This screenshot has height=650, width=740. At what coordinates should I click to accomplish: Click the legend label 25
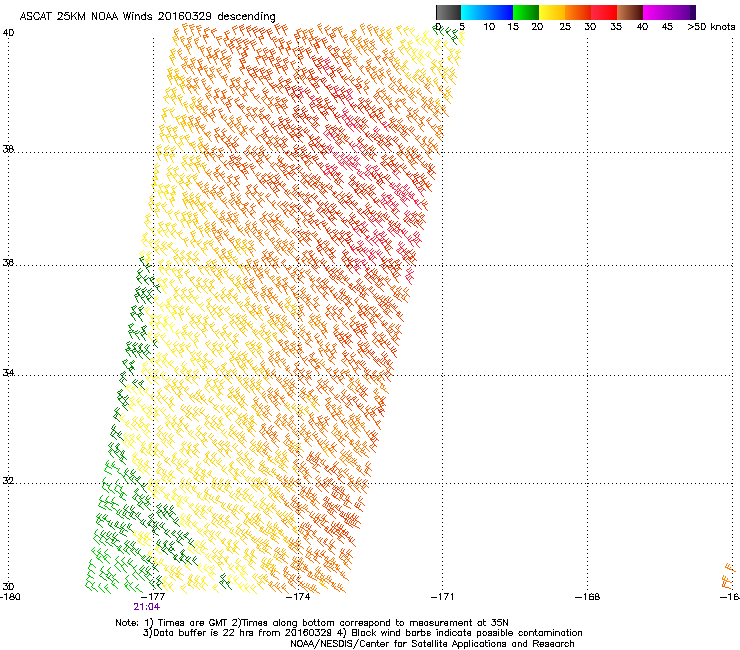(x=565, y=27)
